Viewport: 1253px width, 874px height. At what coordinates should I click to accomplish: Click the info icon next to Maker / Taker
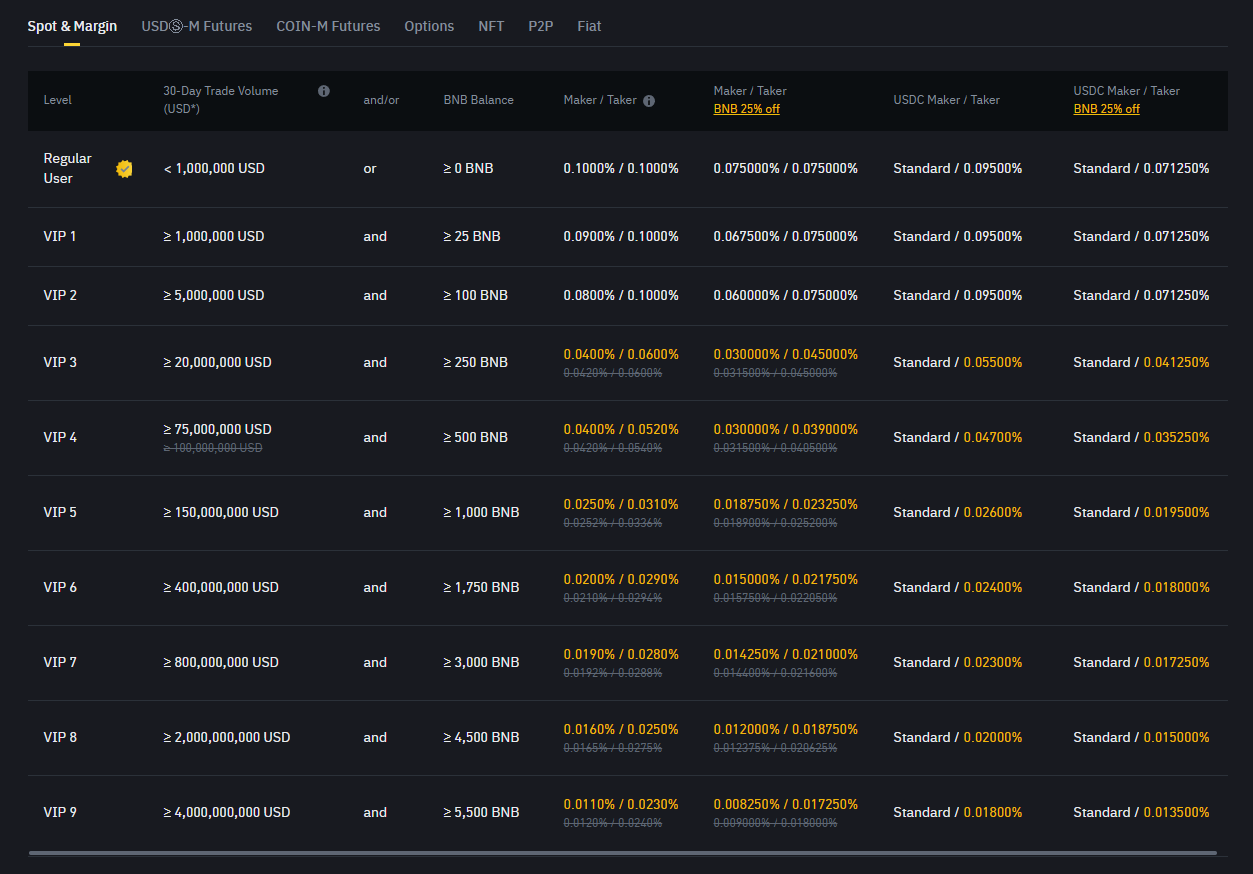click(649, 101)
